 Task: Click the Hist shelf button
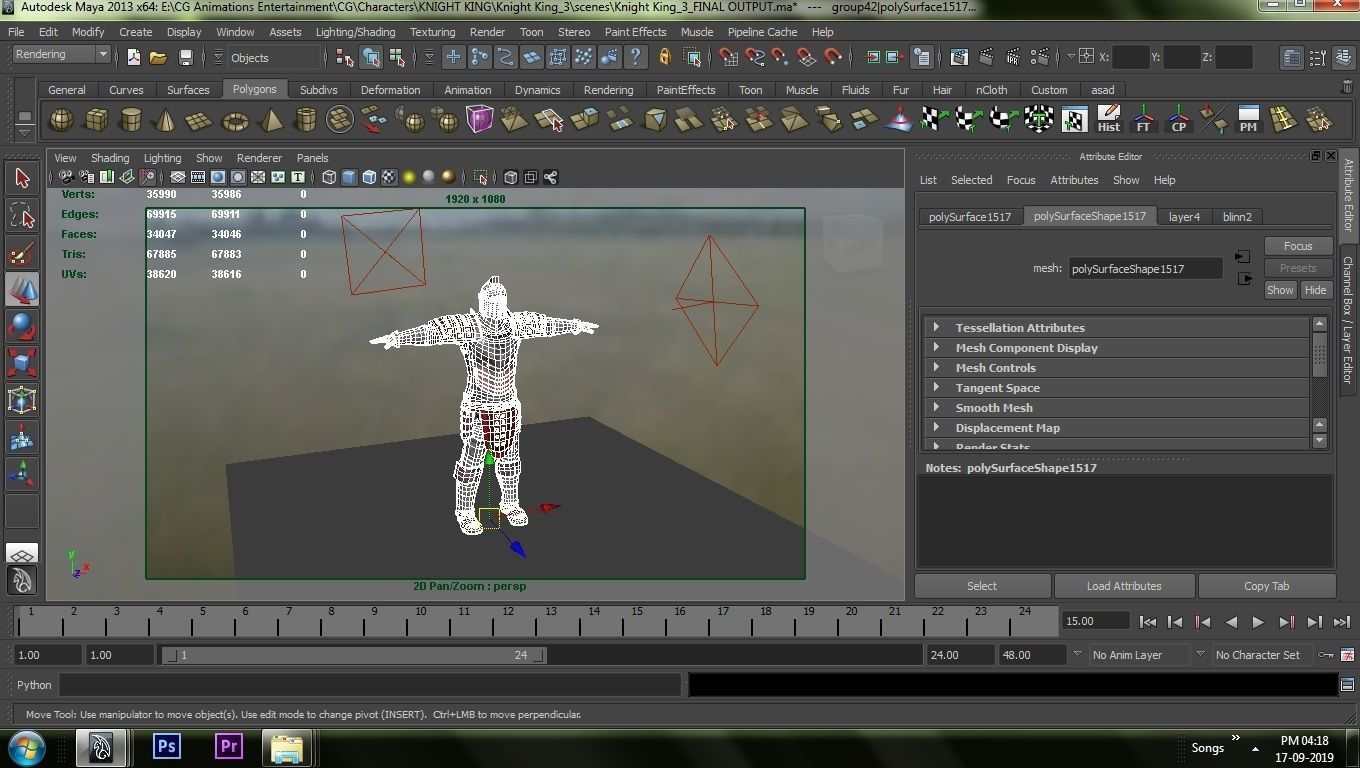click(1108, 120)
